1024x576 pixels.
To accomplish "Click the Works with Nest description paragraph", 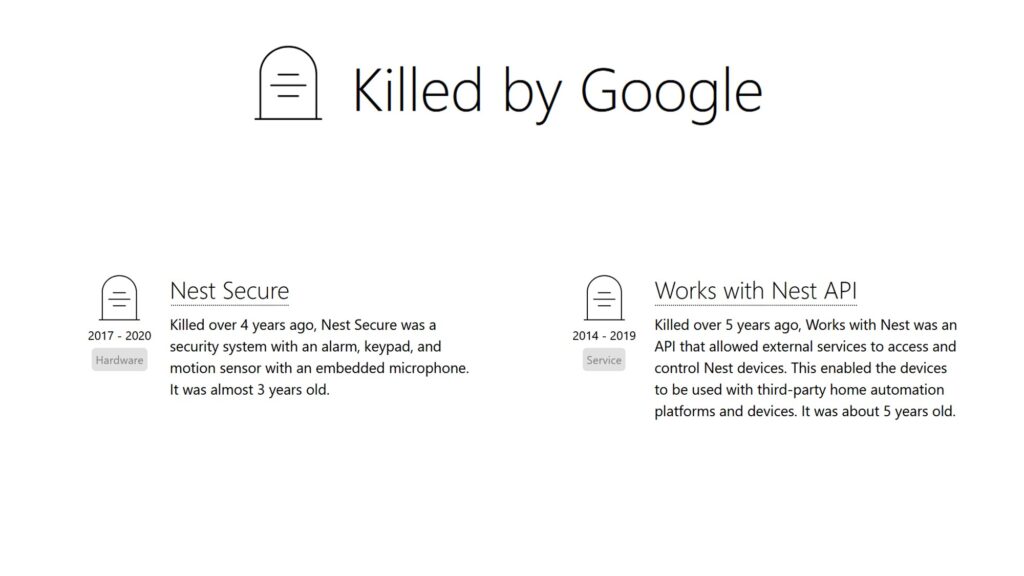I will click(x=806, y=368).
